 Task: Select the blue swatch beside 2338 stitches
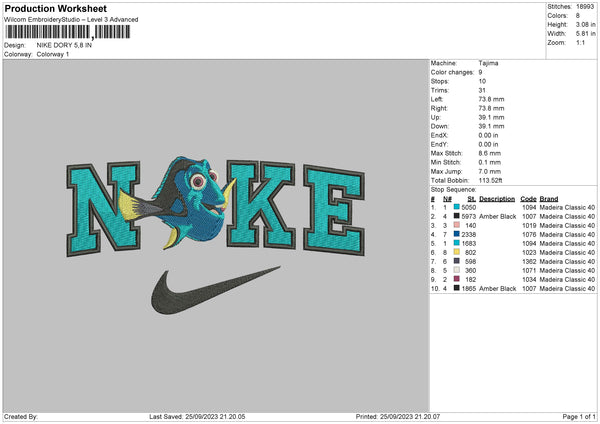tap(457, 234)
